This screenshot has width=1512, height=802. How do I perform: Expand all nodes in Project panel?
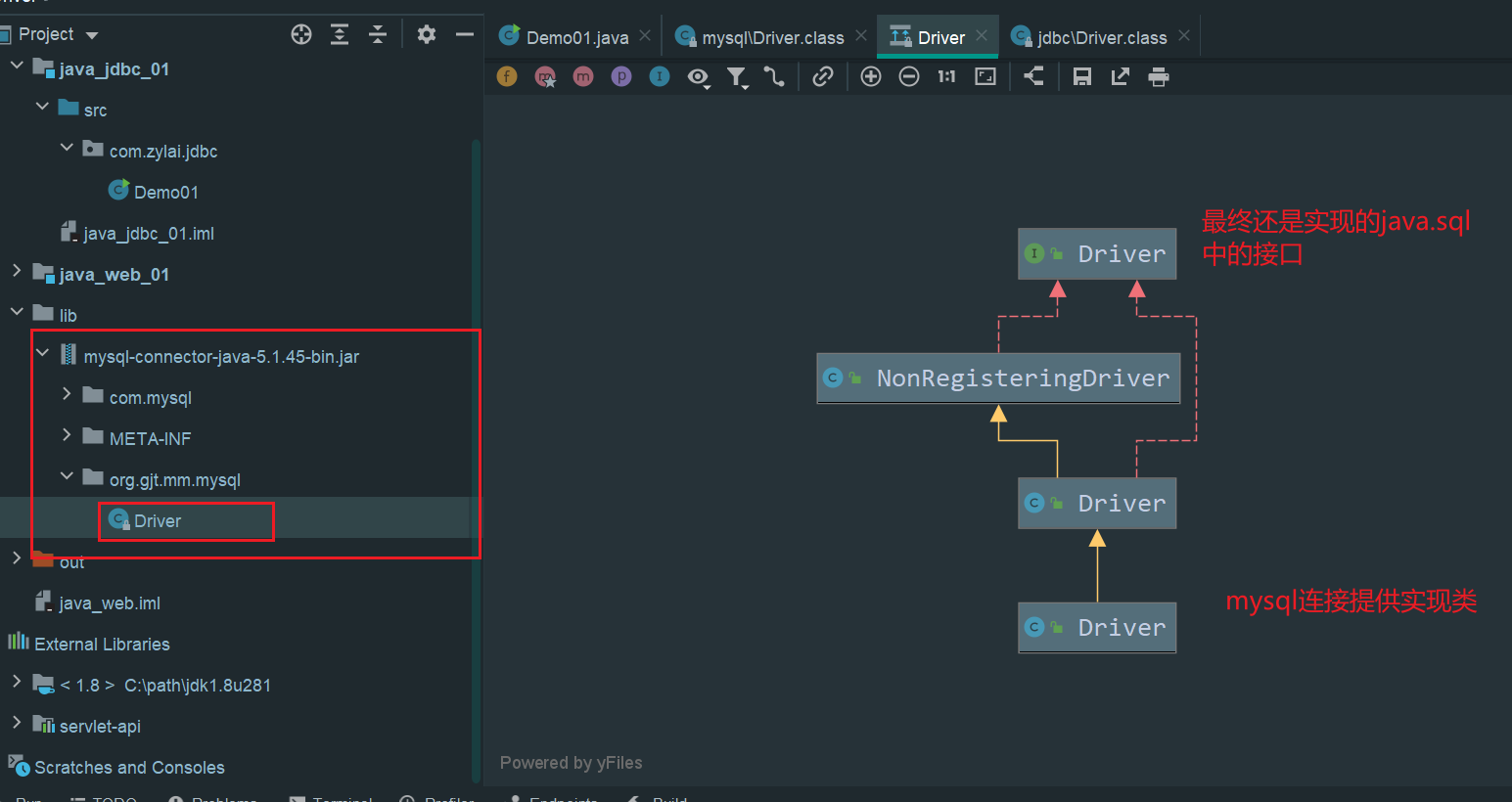pyautogui.click(x=340, y=34)
